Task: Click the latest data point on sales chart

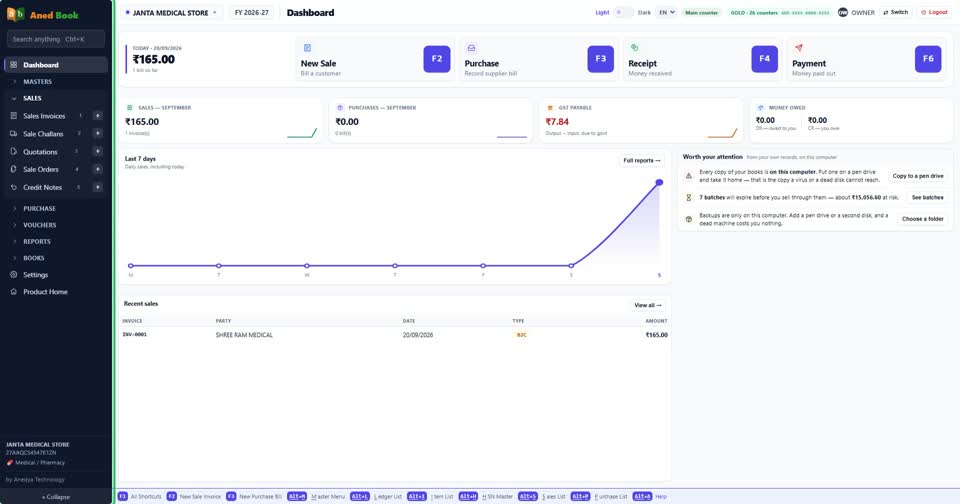Action: click(x=659, y=182)
